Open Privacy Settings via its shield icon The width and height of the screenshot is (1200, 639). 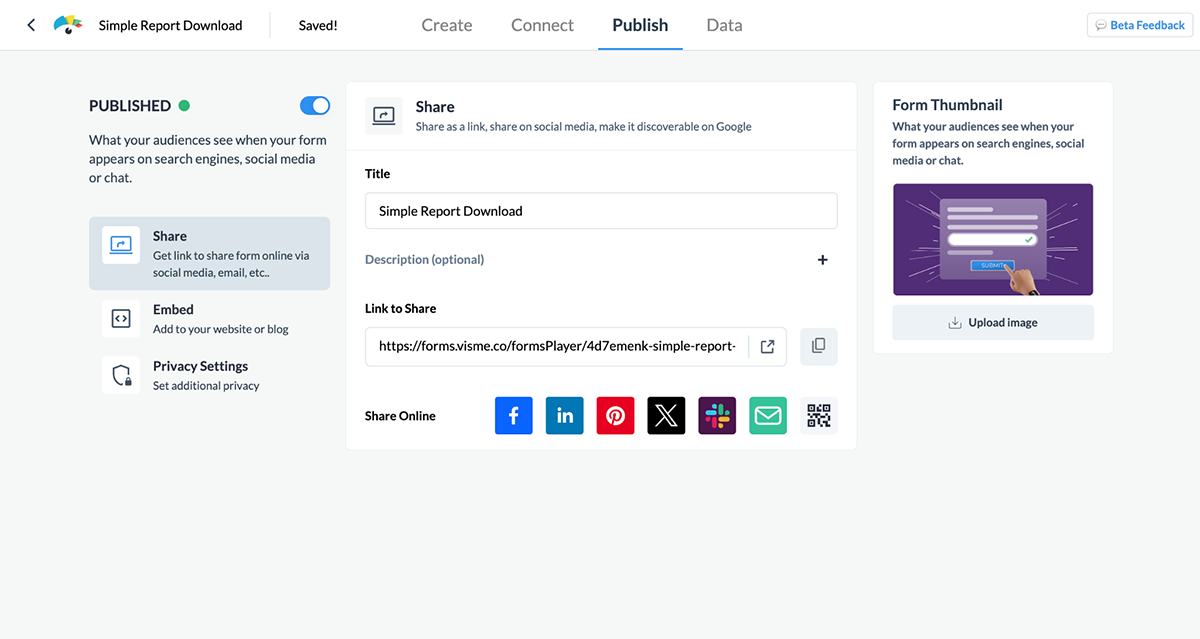point(121,374)
